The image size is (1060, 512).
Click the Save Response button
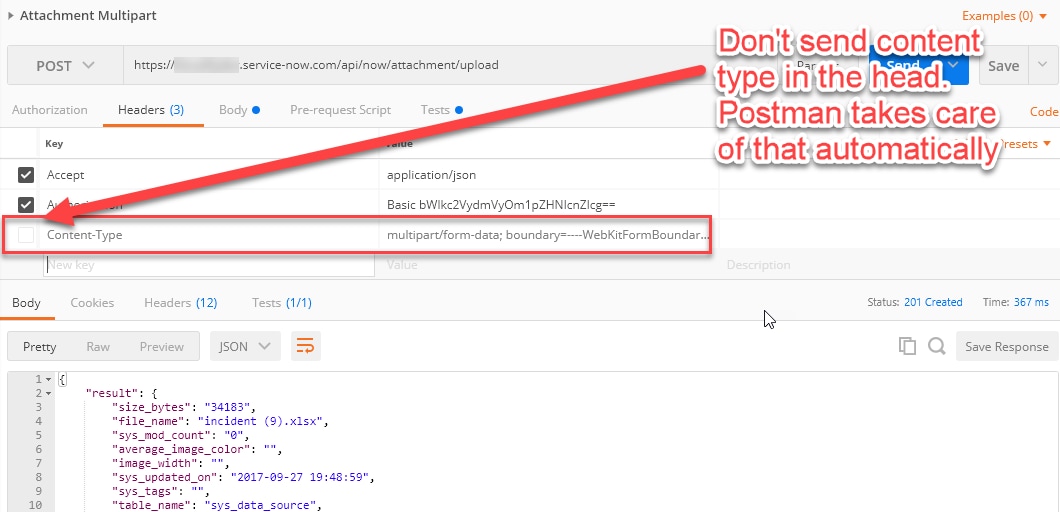pos(1007,346)
